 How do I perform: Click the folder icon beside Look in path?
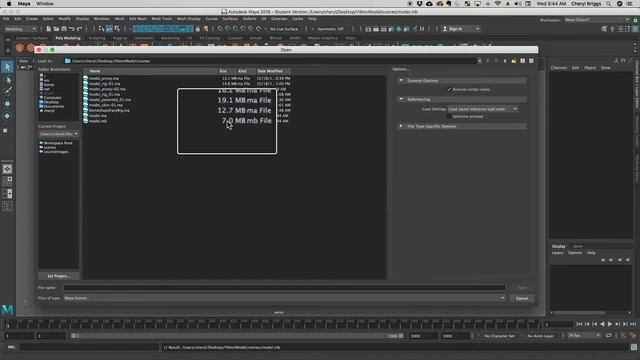point(68,61)
